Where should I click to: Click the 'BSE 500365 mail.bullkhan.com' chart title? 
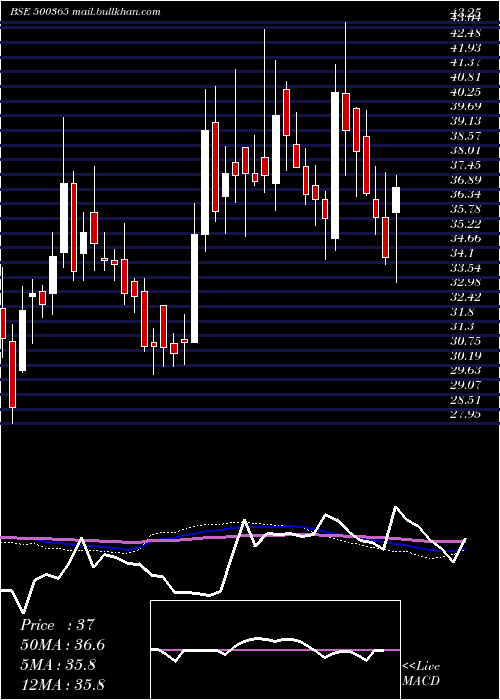(85, 12)
